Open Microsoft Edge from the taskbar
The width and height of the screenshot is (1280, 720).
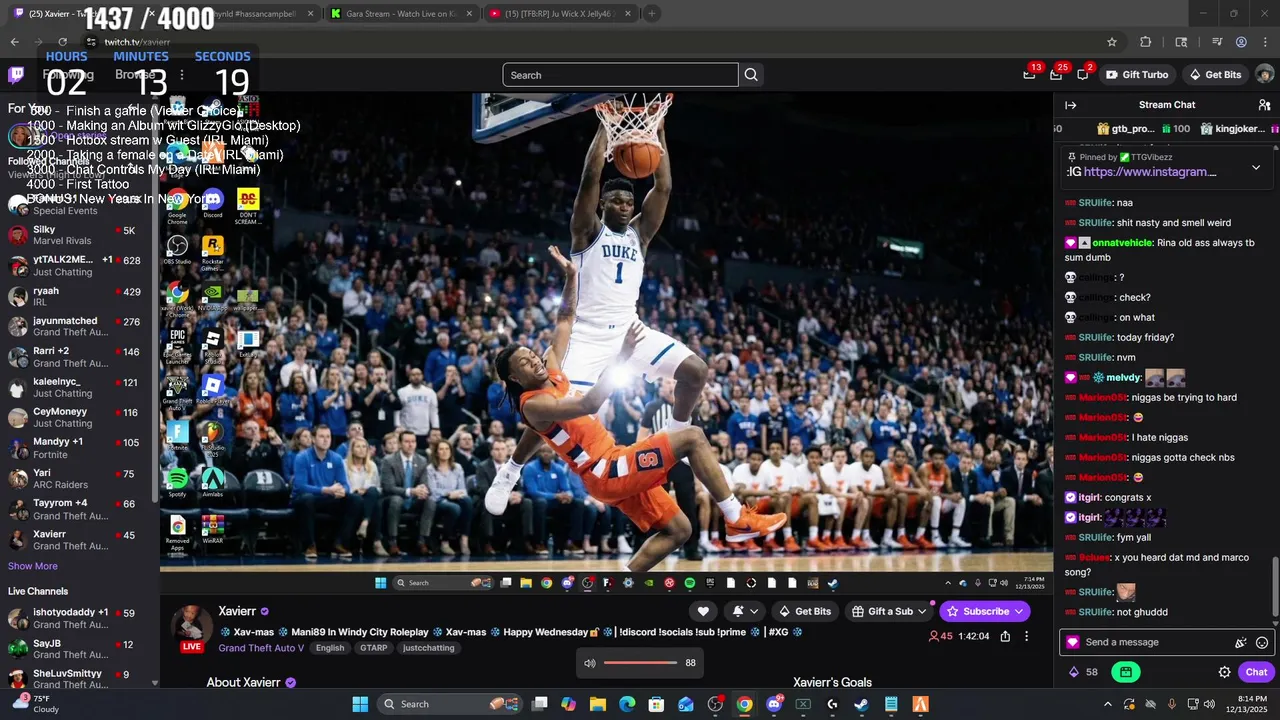[x=627, y=704]
